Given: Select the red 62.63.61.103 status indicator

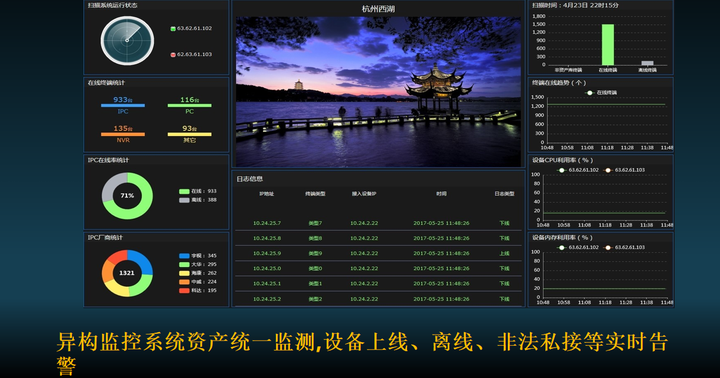Looking at the screenshot, I should pyautogui.click(x=173, y=55).
